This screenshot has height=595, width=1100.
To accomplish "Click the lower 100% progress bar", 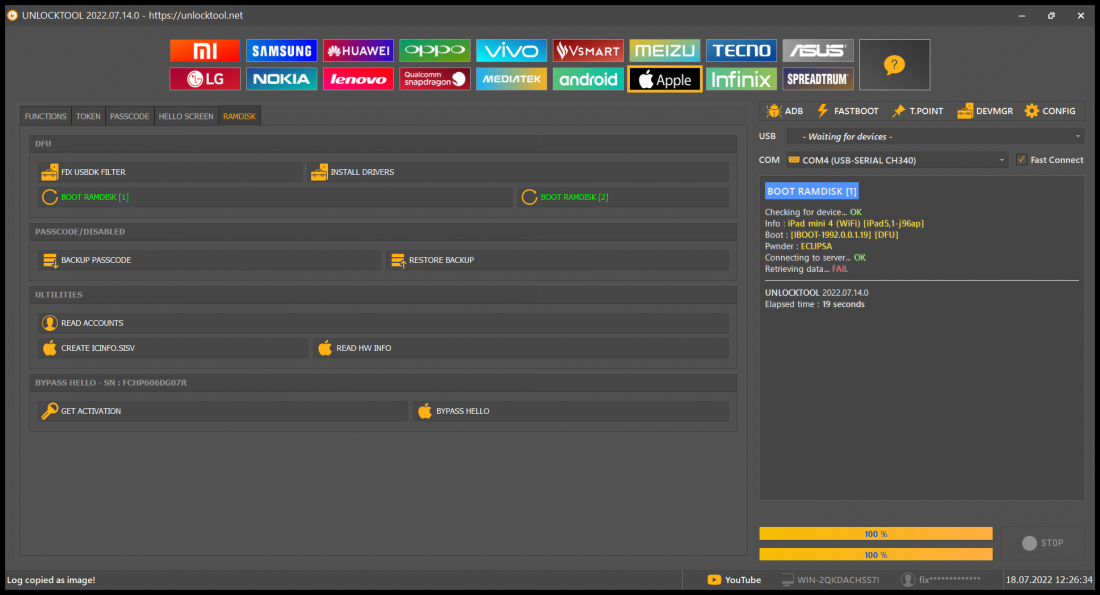I will 876,555.
